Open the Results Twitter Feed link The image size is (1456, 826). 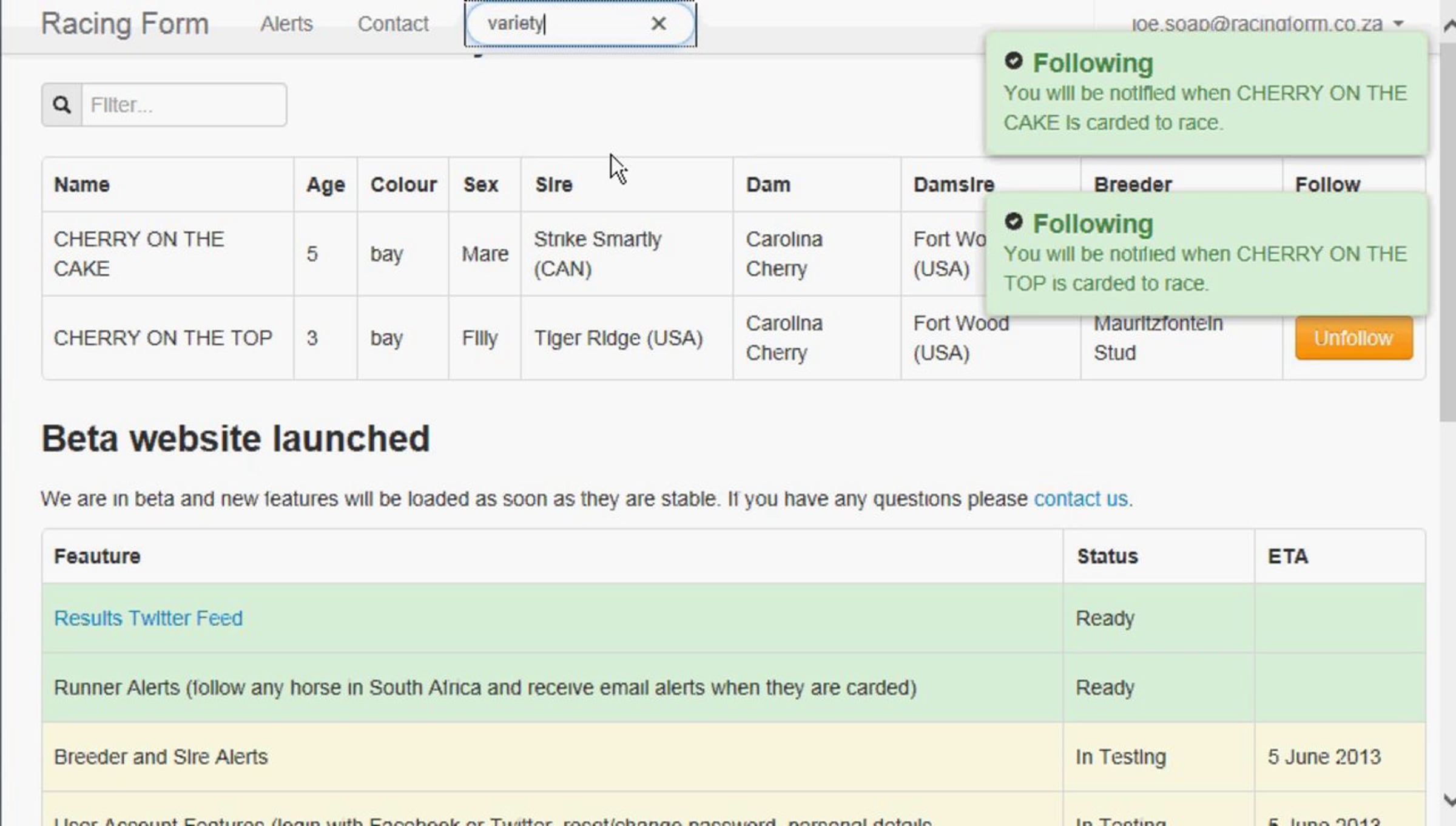pos(148,618)
